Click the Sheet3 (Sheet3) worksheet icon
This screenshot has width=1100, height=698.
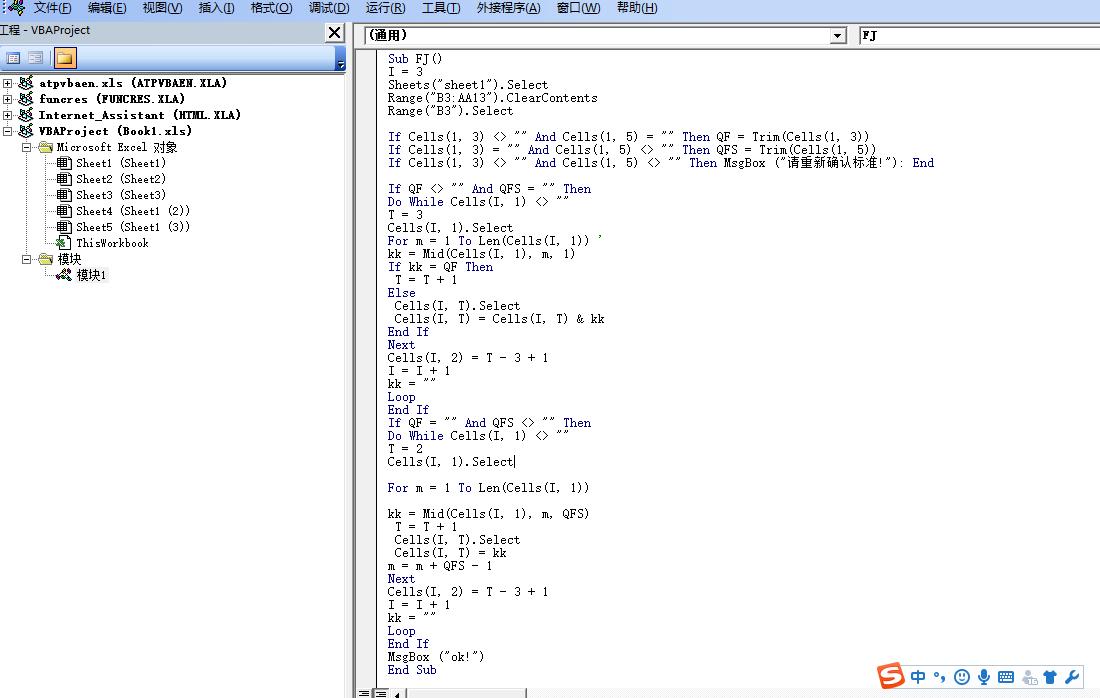(65, 195)
